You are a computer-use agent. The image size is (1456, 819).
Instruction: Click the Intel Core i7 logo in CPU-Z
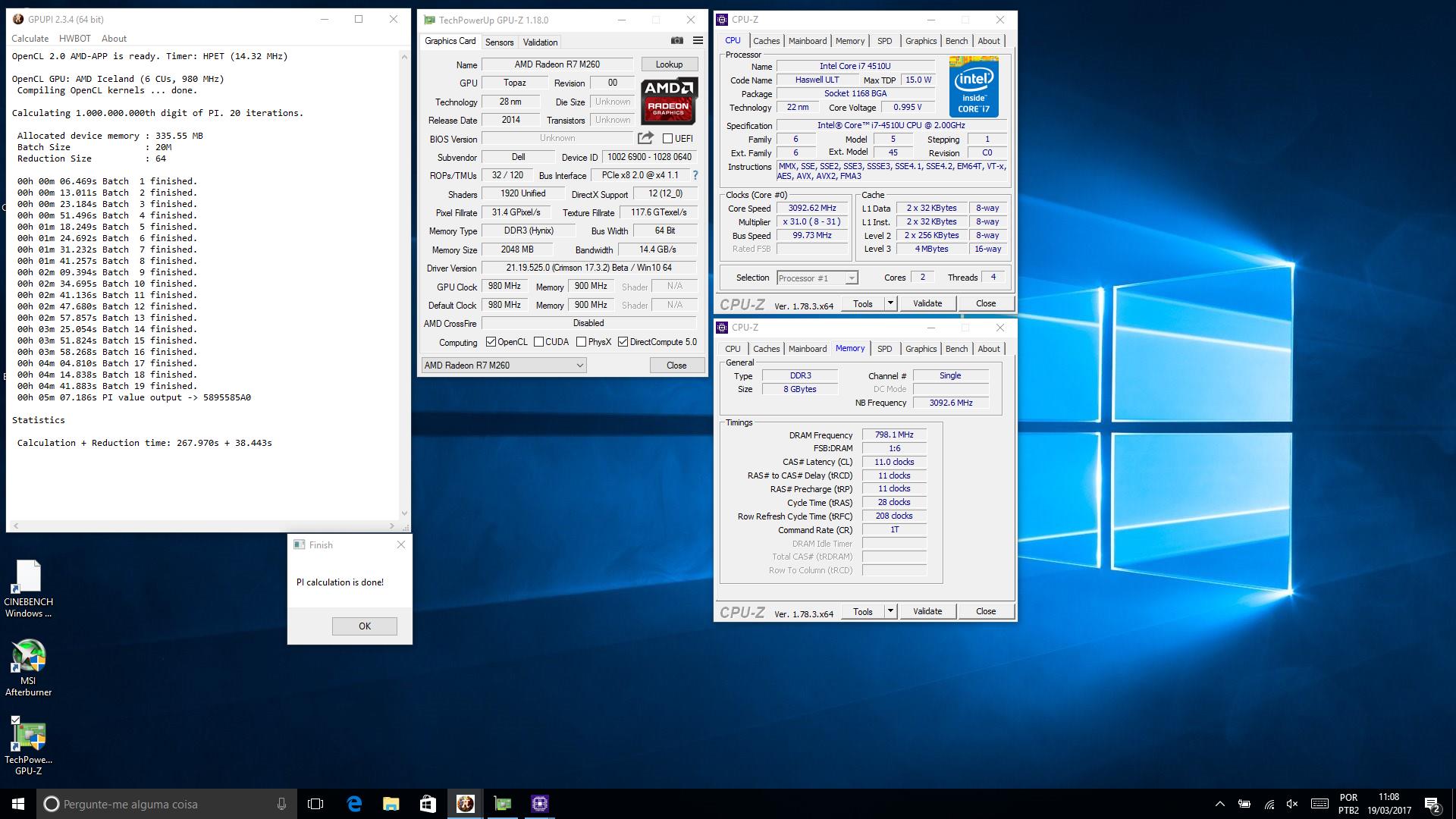(974, 86)
